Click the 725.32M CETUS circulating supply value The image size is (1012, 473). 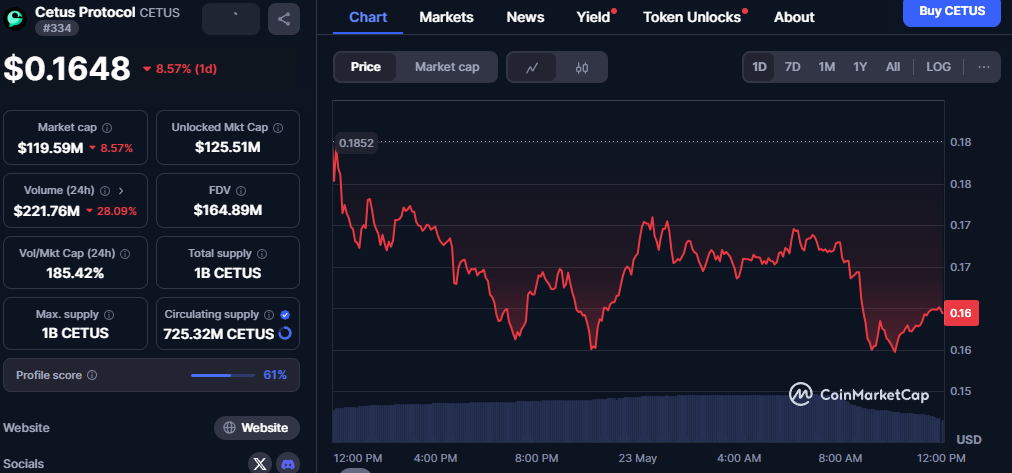(219, 334)
